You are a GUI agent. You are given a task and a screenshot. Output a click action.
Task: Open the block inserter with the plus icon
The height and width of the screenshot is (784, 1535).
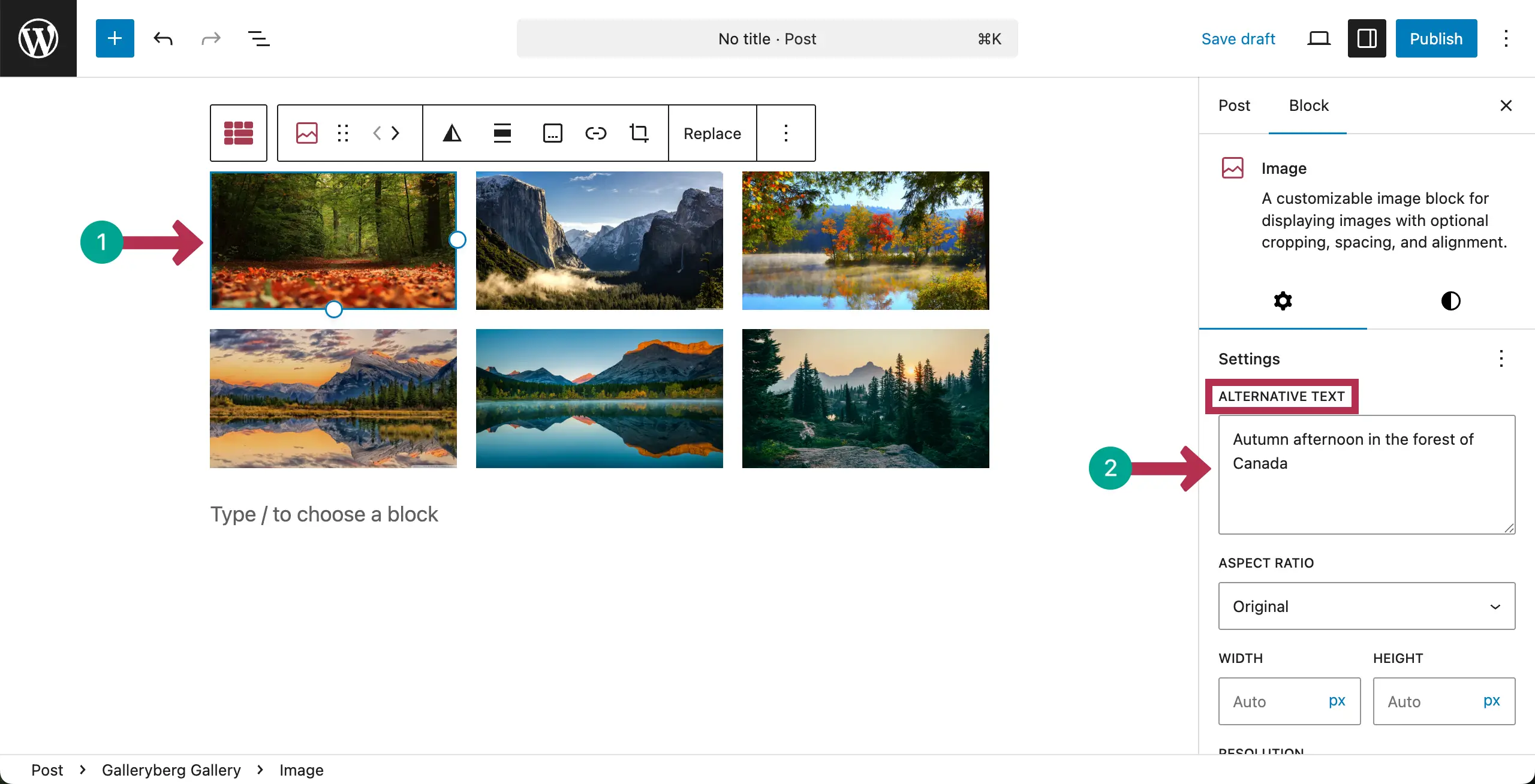[115, 38]
